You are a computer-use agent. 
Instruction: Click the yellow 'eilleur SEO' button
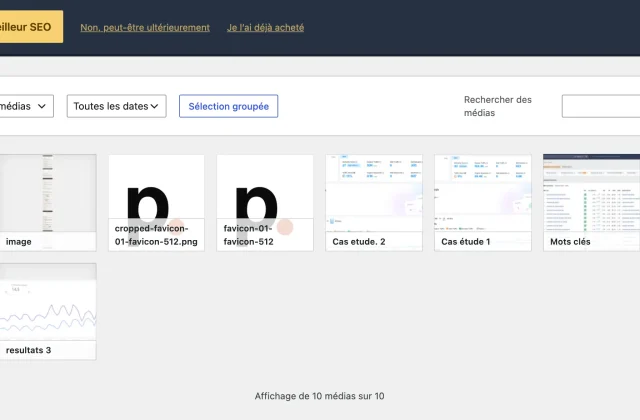tap(31, 27)
